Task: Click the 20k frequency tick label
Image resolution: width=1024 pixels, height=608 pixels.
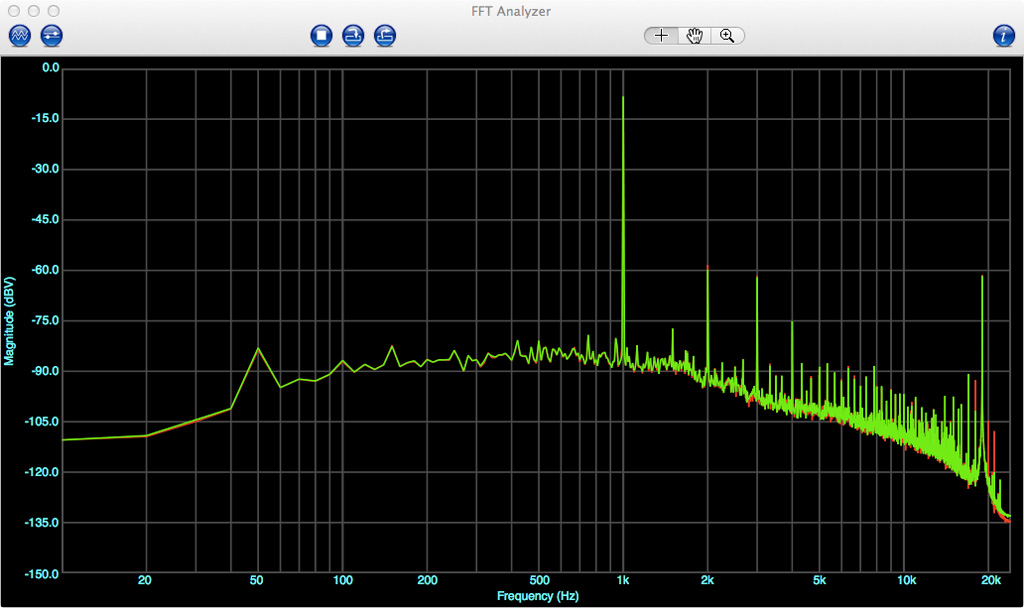Action: pyautogui.click(x=991, y=581)
